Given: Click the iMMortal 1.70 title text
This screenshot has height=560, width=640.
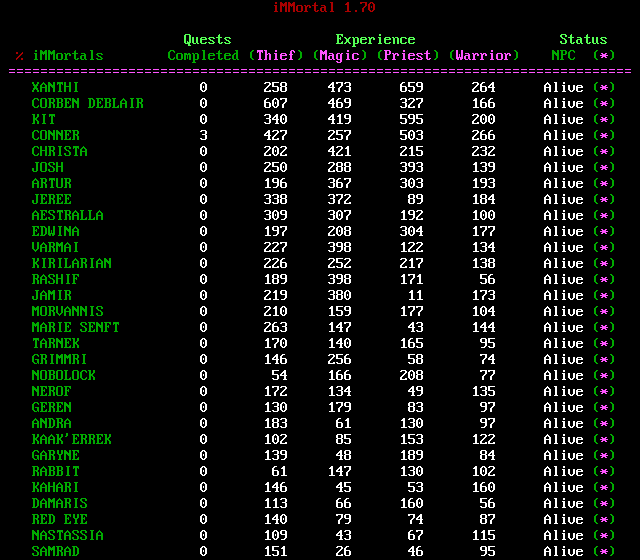Looking at the screenshot, I should pos(323,7).
